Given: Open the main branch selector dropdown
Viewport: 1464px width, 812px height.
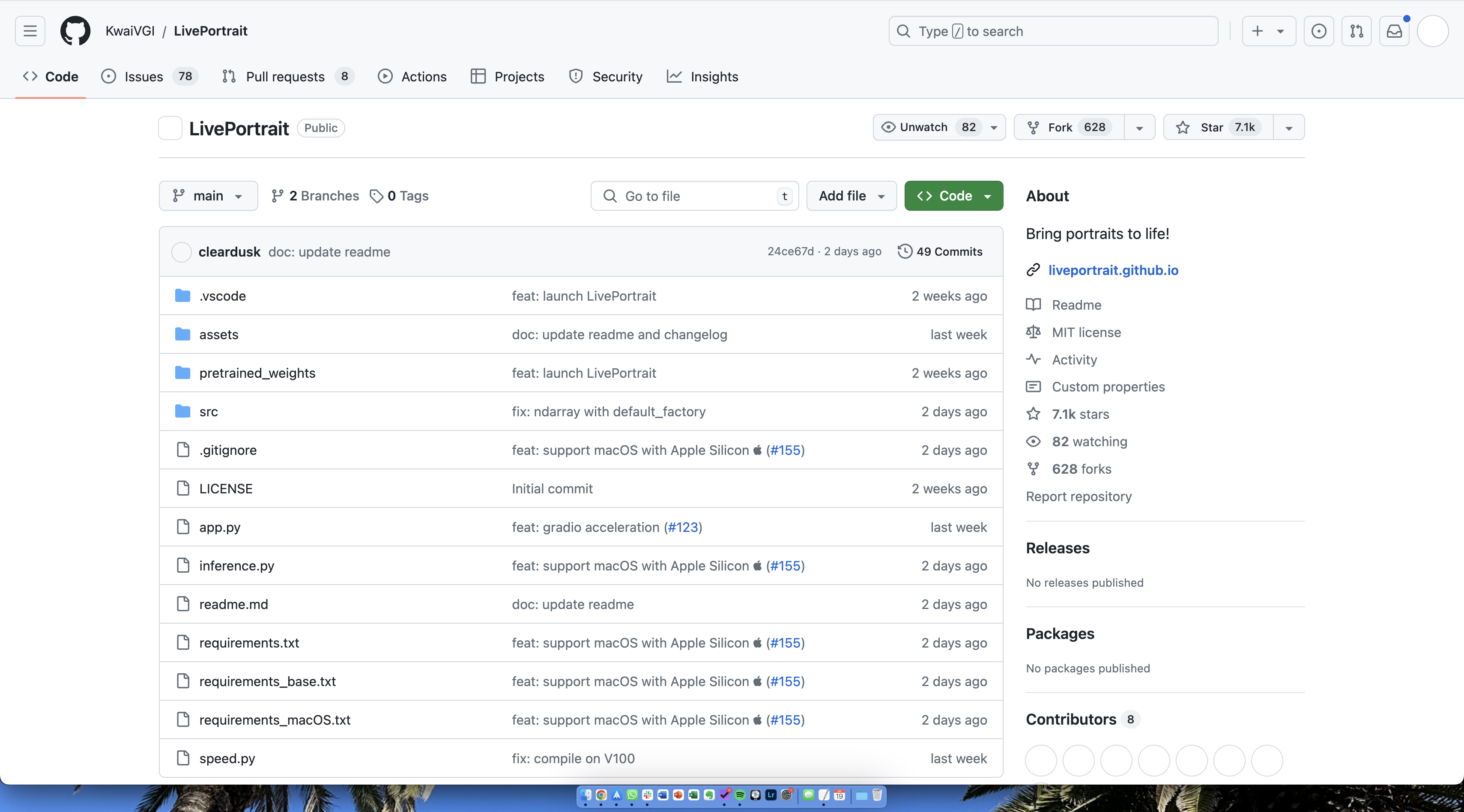Looking at the screenshot, I should click(208, 196).
